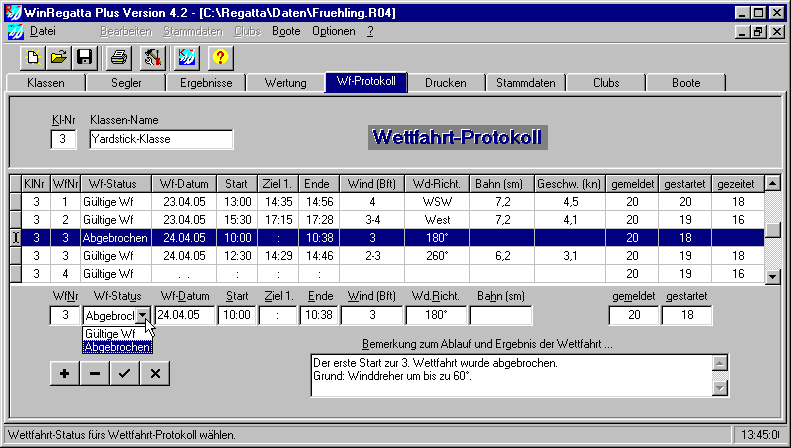Click the New file toolbar icon
The height and width of the screenshot is (448, 791).
(x=34, y=57)
